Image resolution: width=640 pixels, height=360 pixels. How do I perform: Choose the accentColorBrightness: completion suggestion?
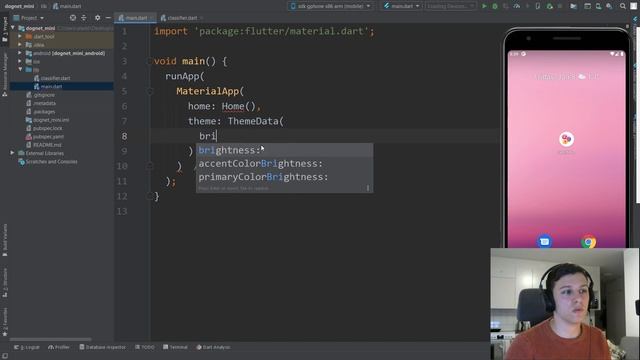[284, 164]
